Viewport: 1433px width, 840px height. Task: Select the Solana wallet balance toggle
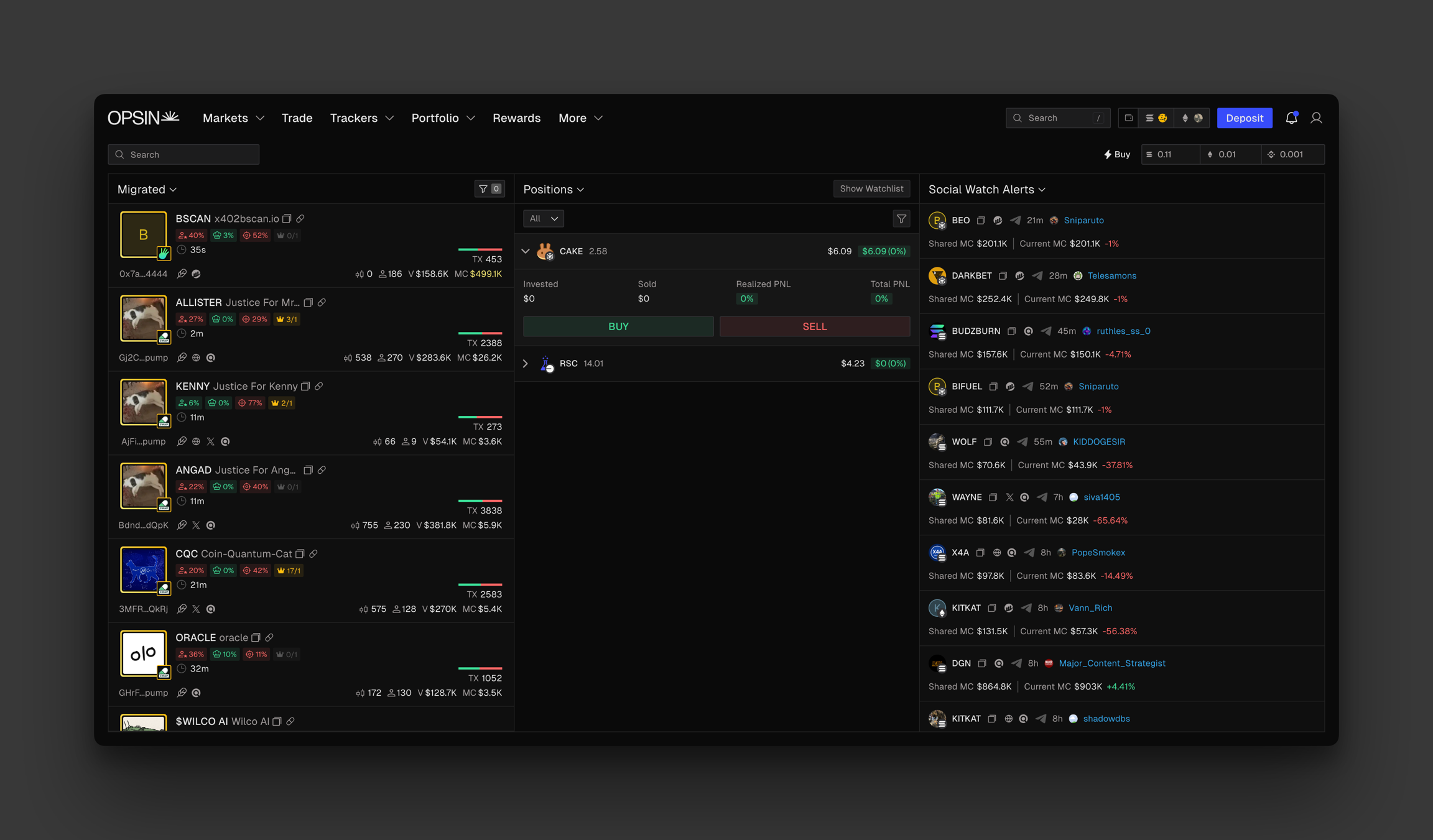1156,118
